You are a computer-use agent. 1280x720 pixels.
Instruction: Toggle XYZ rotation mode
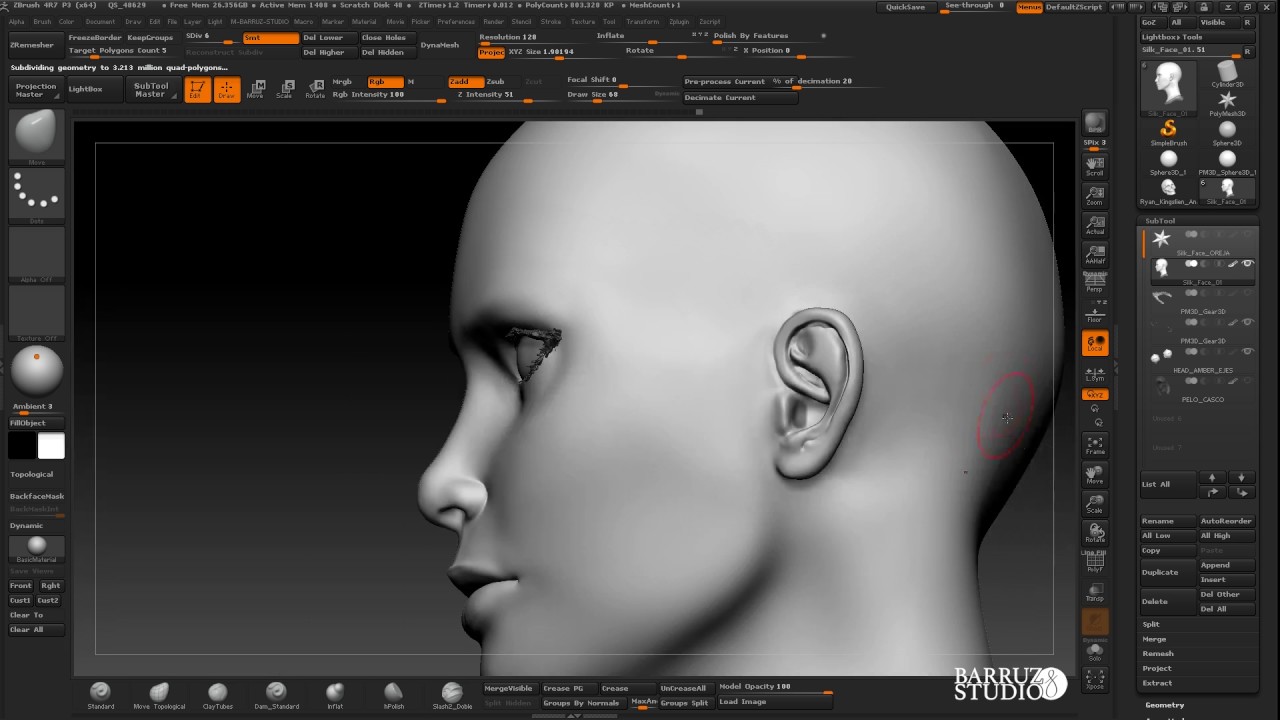[x=1095, y=395]
